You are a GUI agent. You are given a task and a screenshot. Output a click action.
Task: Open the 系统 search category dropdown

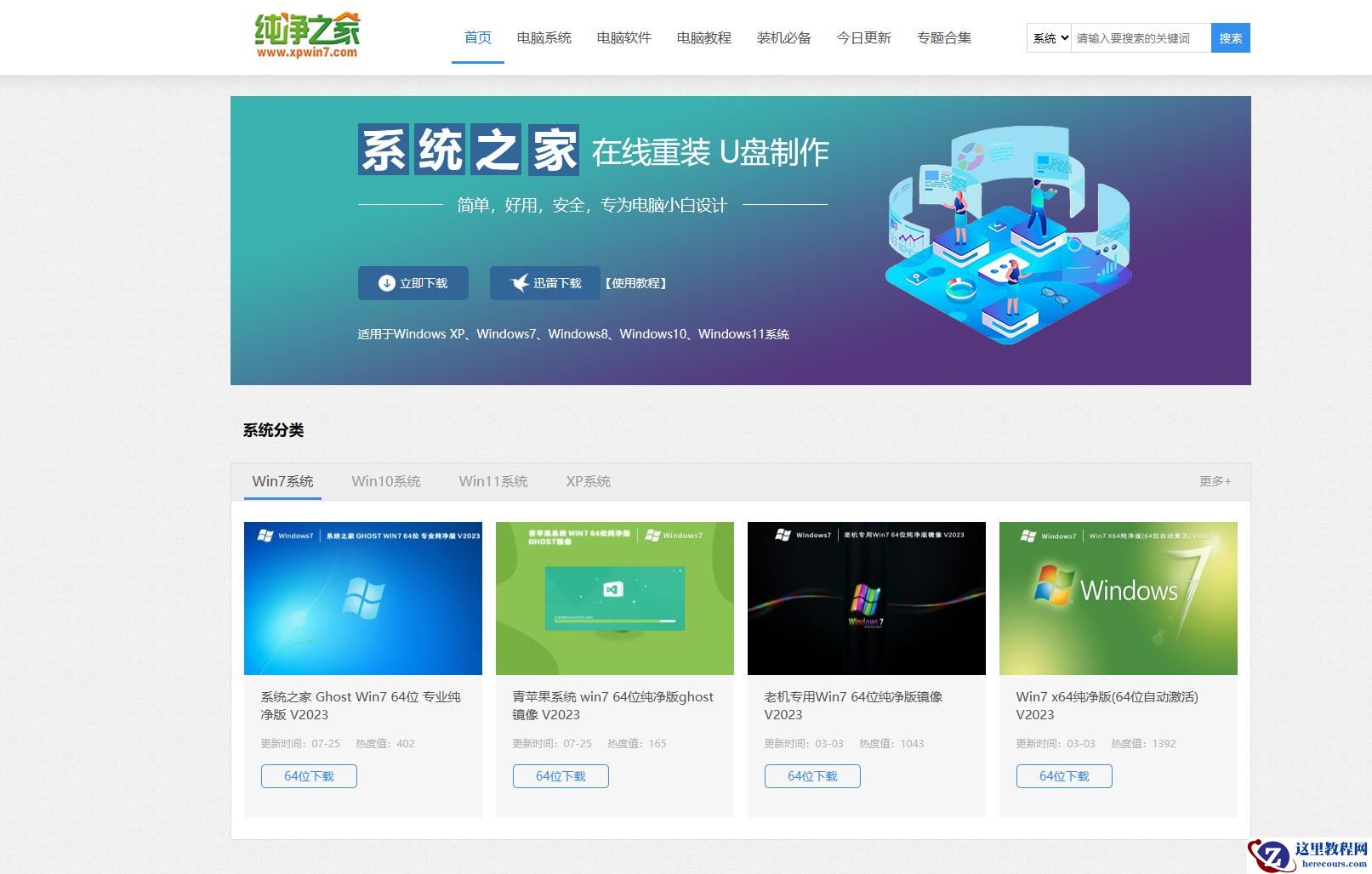click(x=1047, y=37)
